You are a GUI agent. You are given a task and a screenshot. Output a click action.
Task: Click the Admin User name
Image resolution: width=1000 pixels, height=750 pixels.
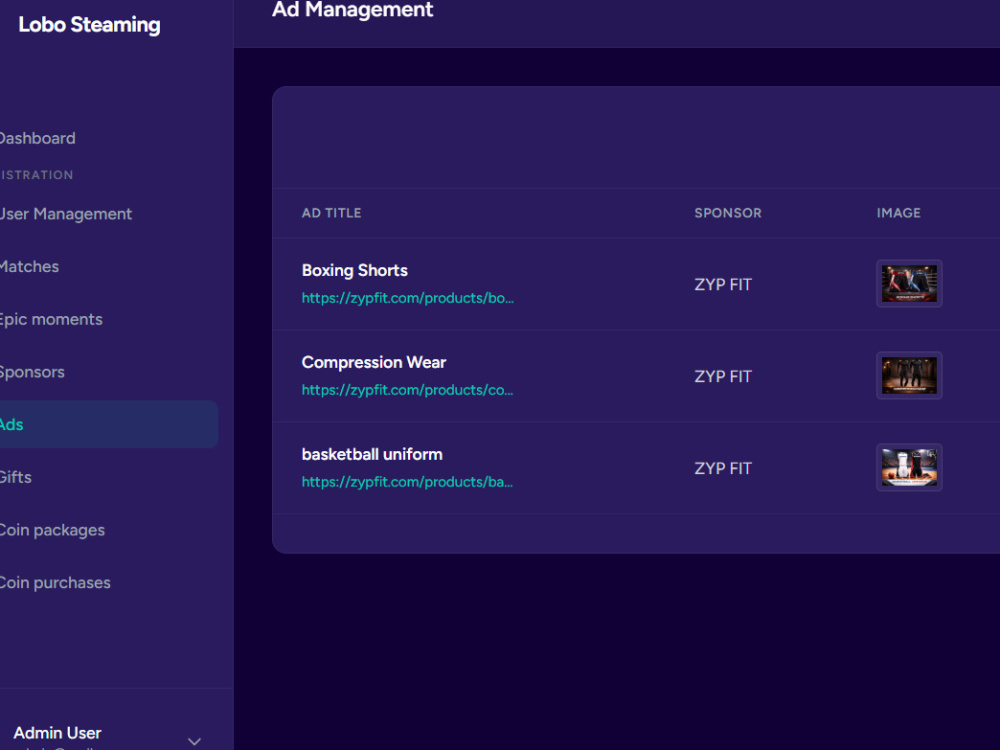pyautogui.click(x=57, y=733)
